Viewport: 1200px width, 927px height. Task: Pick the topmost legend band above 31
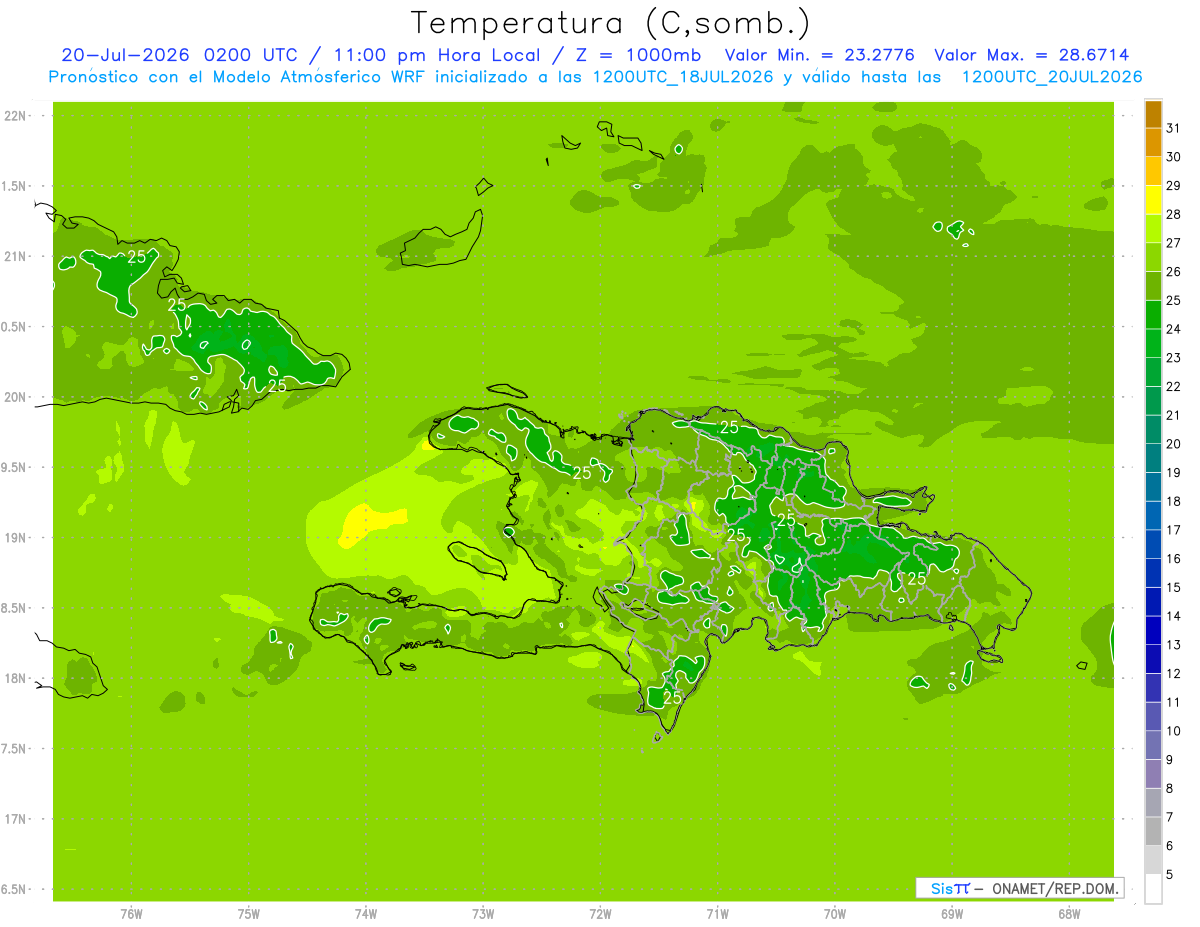click(x=1153, y=114)
